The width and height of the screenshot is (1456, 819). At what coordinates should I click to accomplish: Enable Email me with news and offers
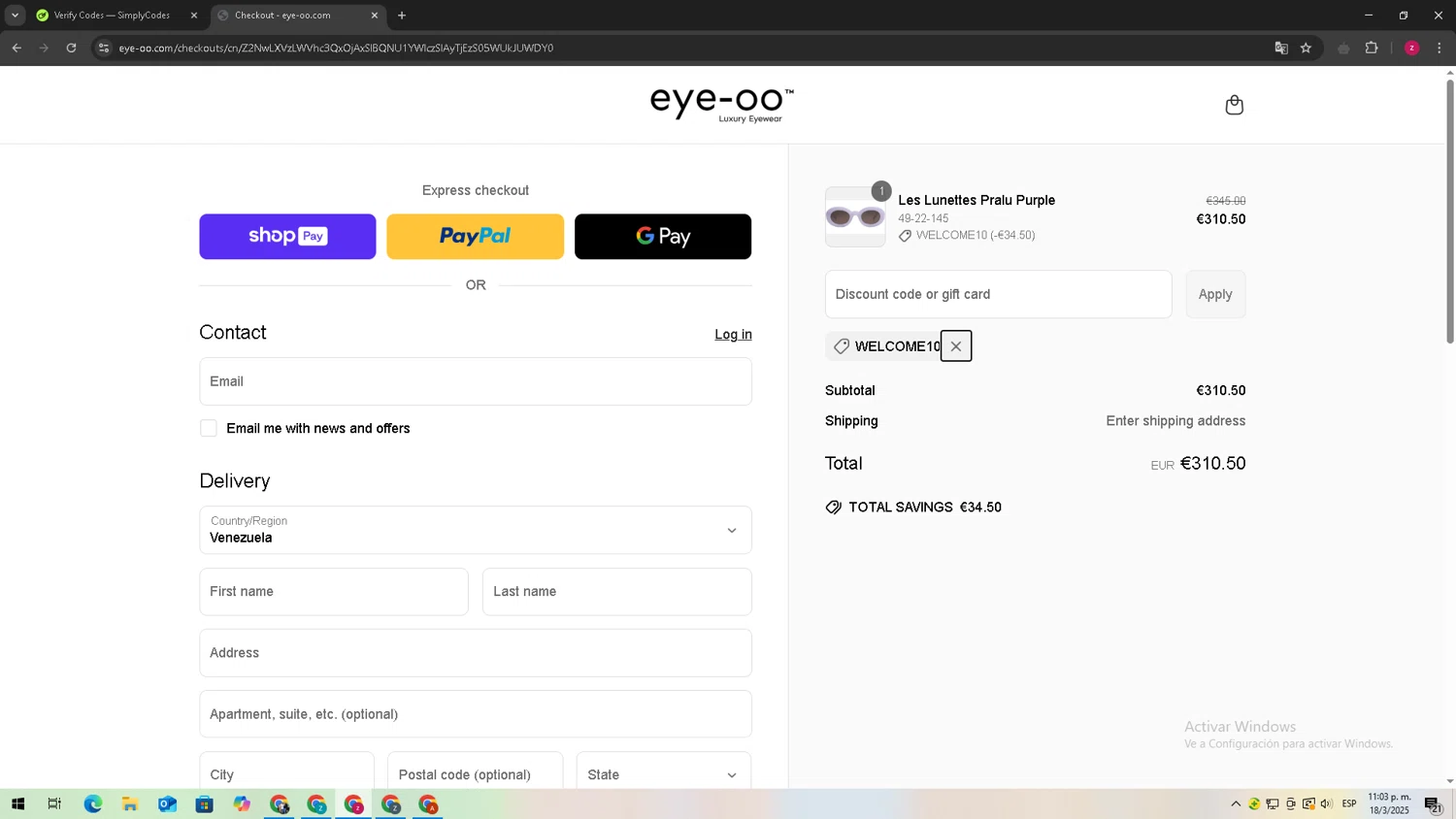(x=209, y=428)
